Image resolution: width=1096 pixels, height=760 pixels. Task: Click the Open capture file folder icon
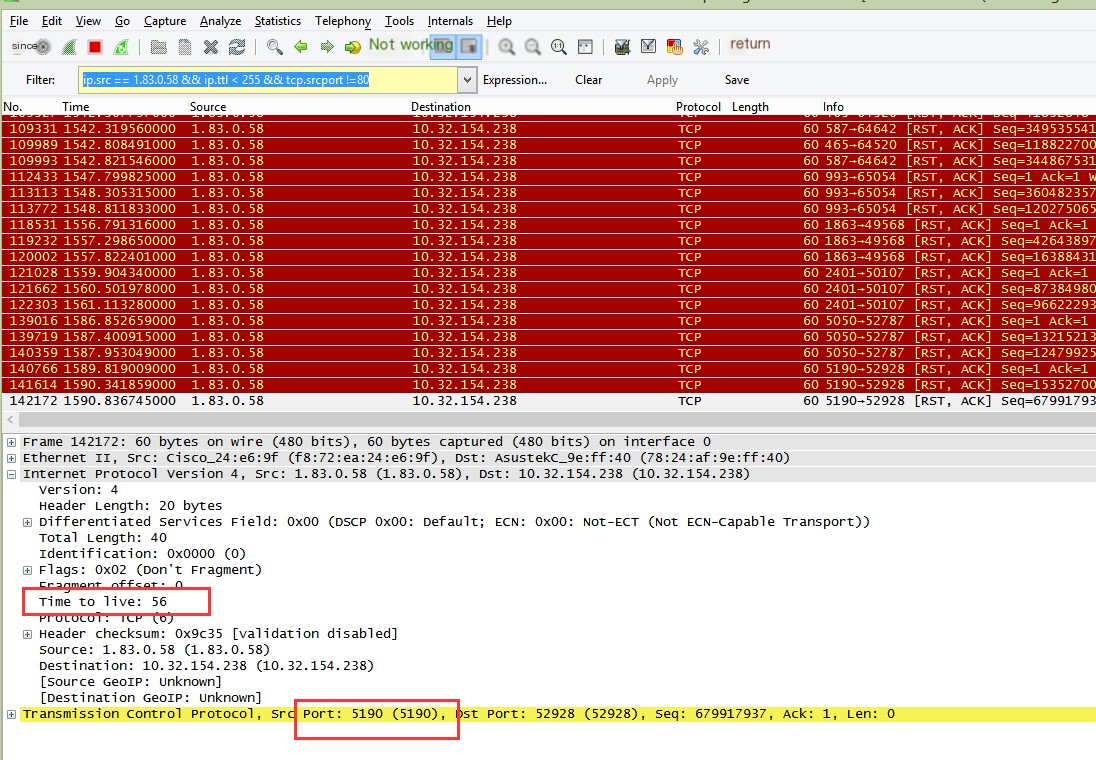158,47
